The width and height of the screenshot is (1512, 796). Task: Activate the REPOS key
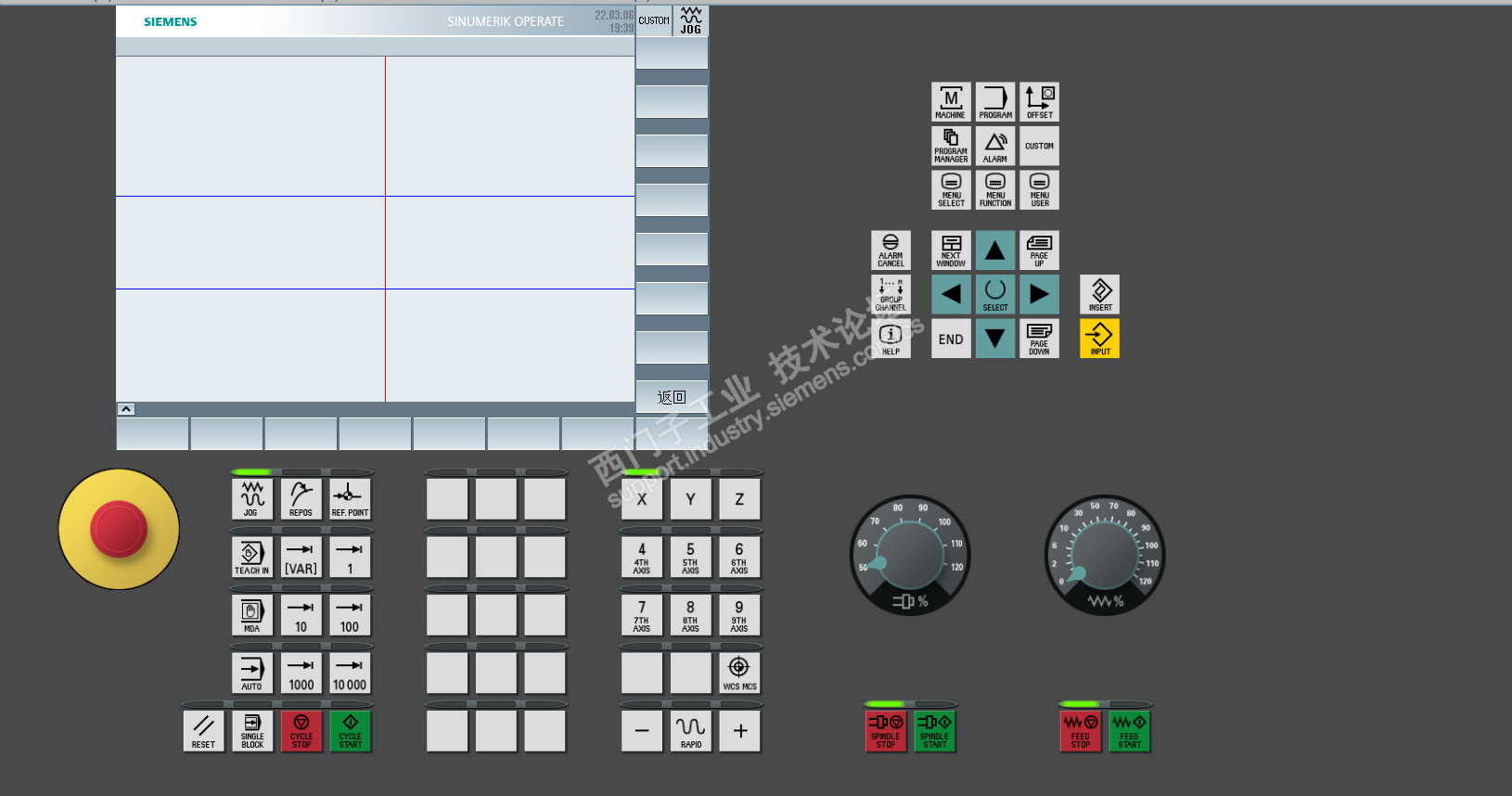[x=301, y=499]
